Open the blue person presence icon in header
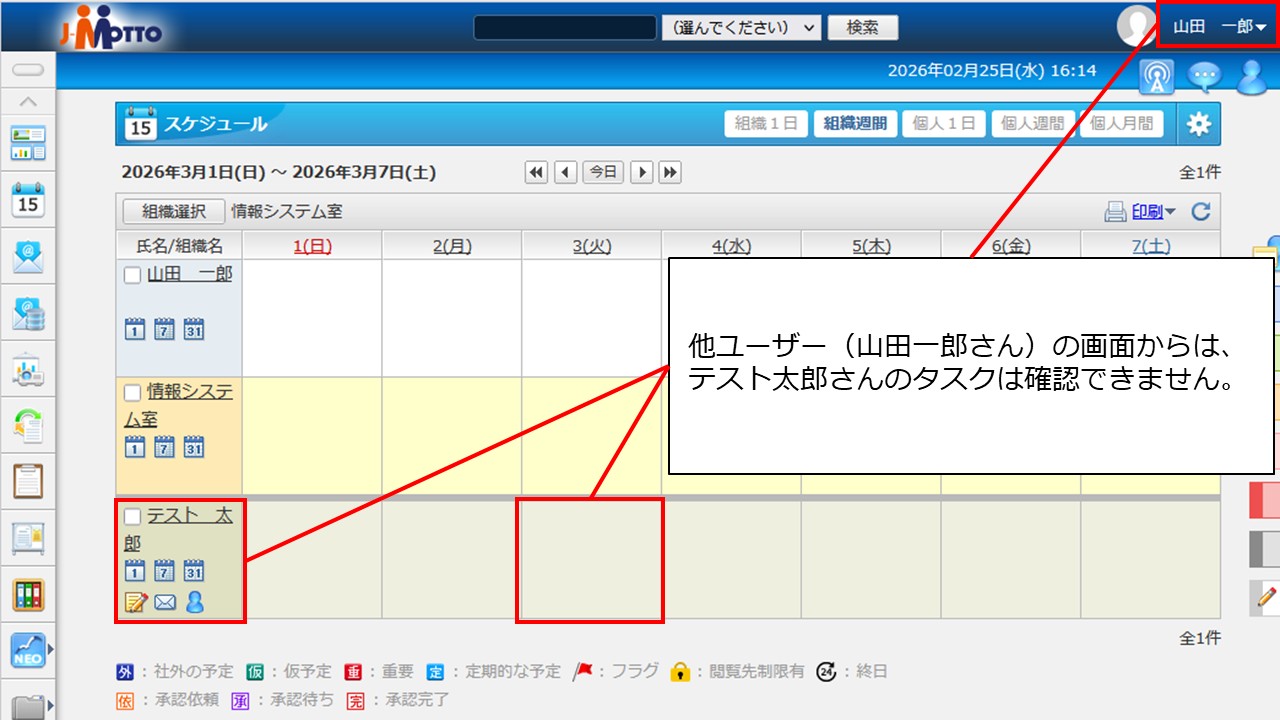This screenshot has width=1280, height=720. click(1251, 77)
